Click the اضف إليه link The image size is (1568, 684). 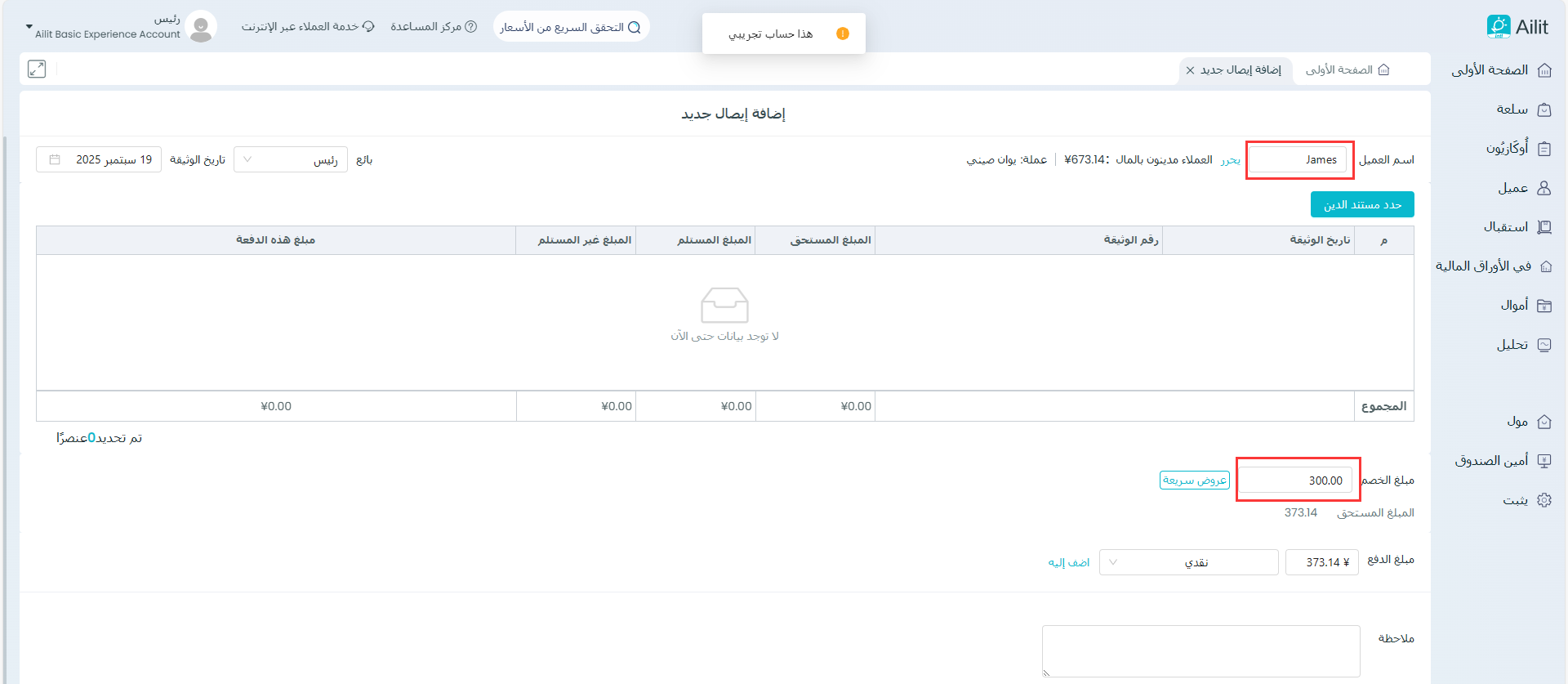coord(1068,562)
